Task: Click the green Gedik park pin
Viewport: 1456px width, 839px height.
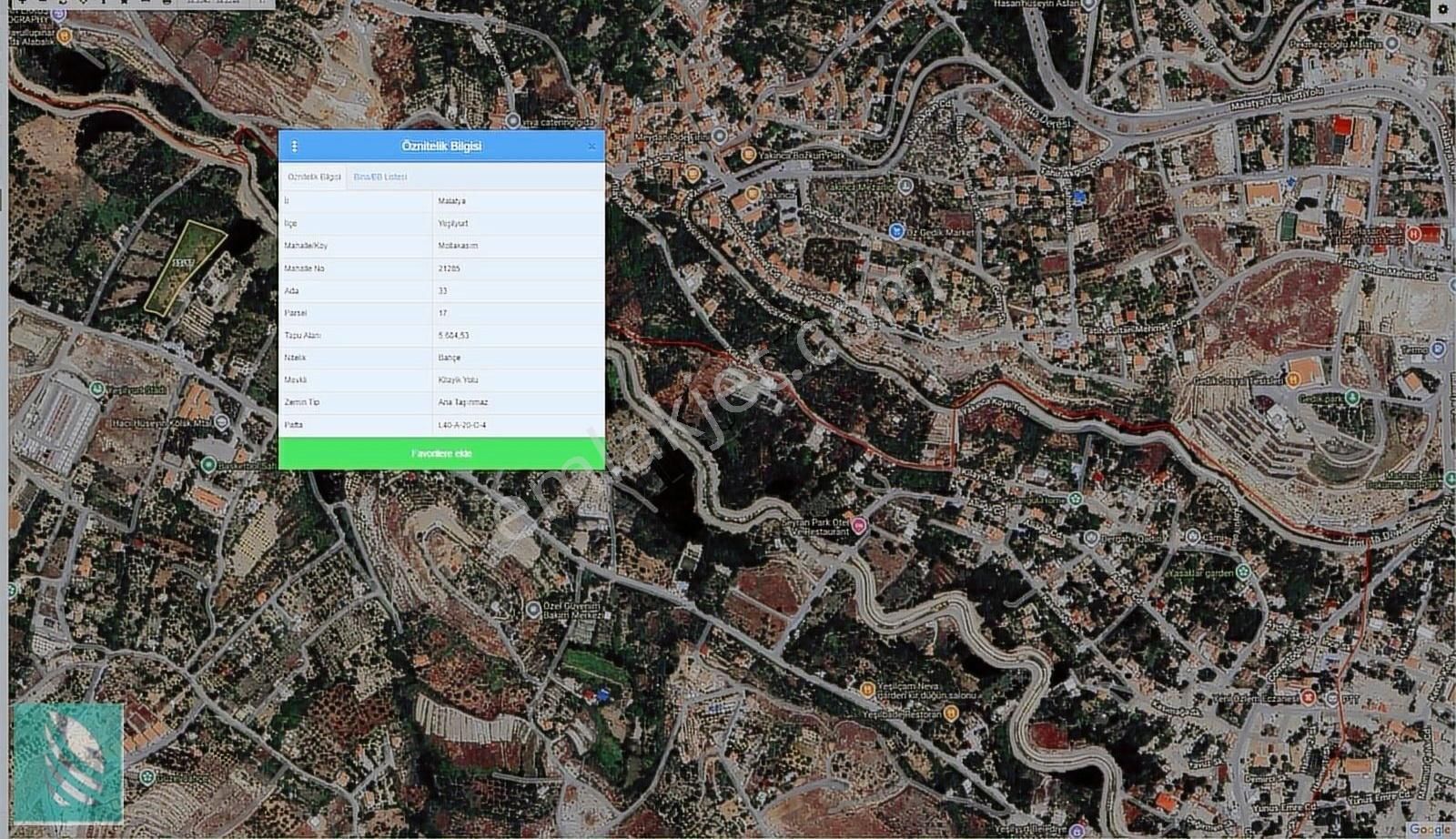Action: [1352, 398]
